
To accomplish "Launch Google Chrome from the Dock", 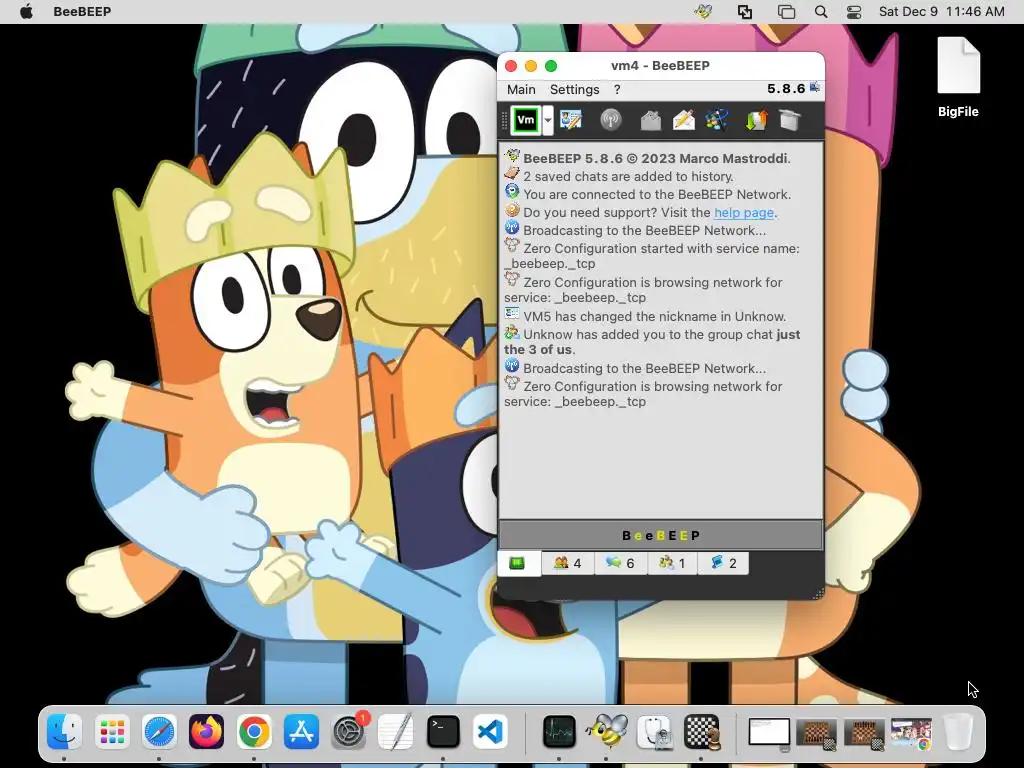I will [254, 731].
